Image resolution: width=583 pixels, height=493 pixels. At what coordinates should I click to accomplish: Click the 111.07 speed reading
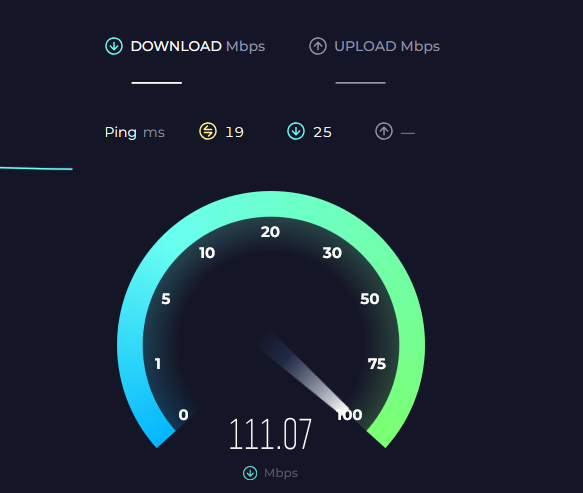[x=270, y=434]
